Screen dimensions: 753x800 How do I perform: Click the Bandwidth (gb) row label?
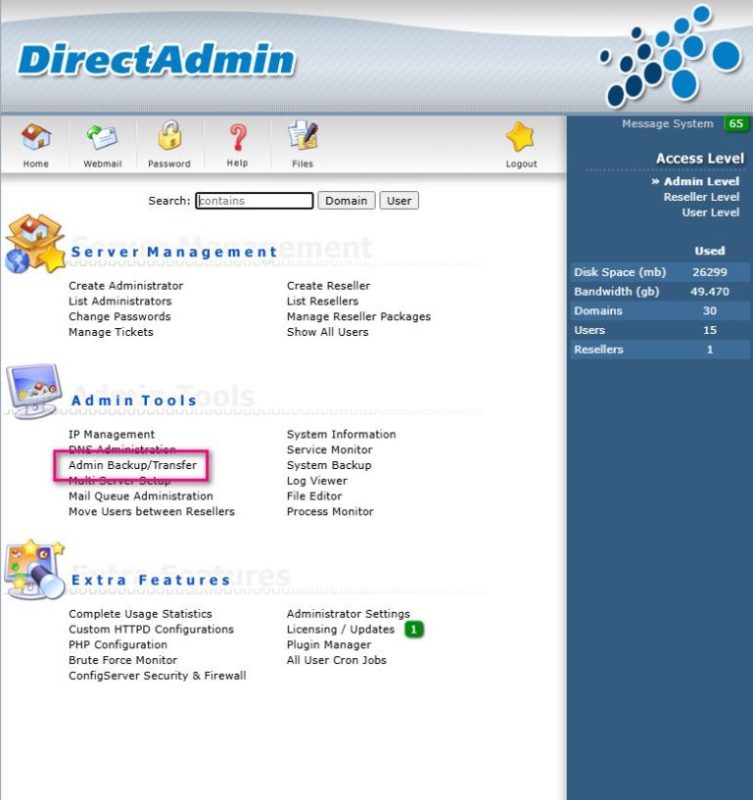pos(616,291)
